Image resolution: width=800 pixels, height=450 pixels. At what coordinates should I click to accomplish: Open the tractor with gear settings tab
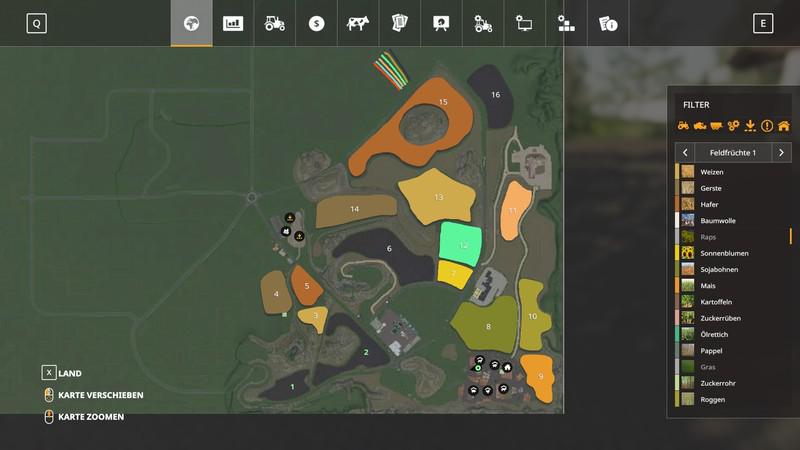coord(483,23)
